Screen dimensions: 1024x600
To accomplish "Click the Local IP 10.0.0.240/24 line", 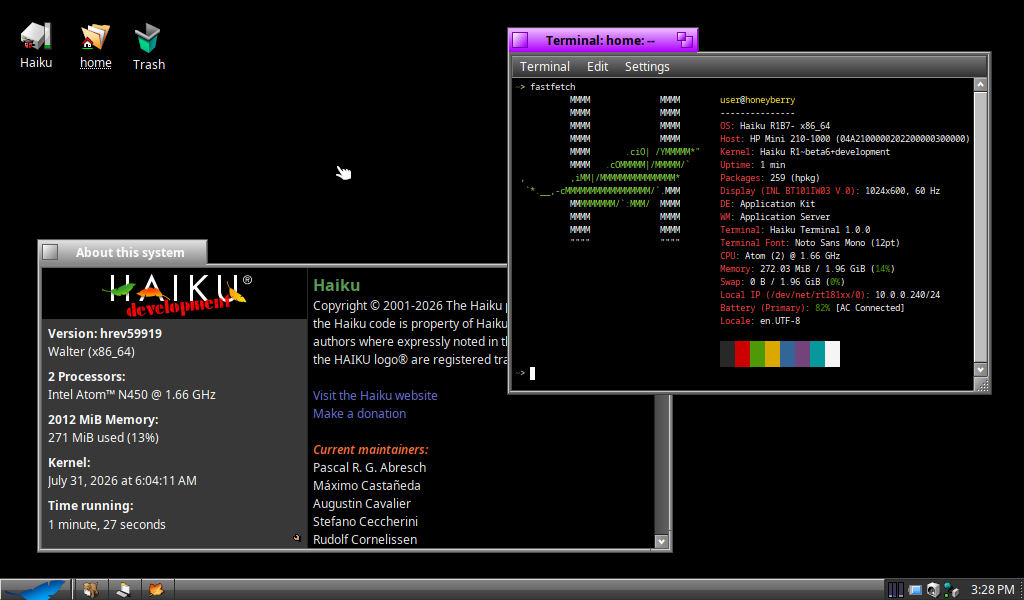I will (x=830, y=295).
